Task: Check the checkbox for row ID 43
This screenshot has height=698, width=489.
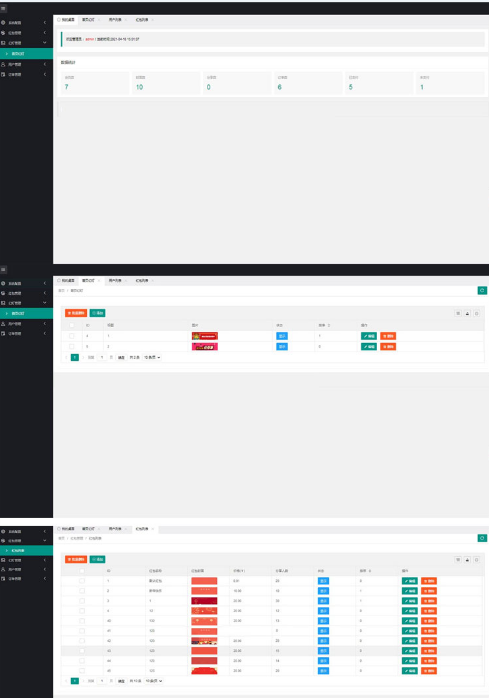Action: pyautogui.click(x=82, y=650)
